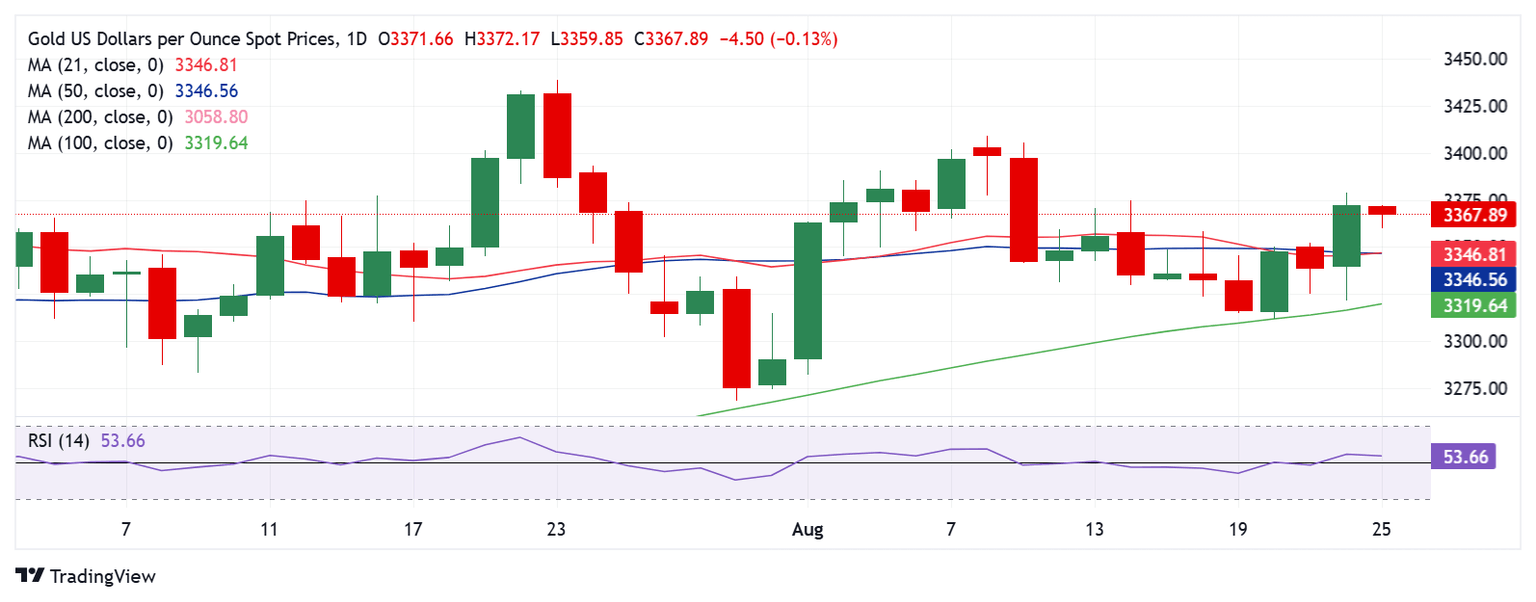Image resolution: width=1536 pixels, height=602 pixels.
Task: Click the purple 53.66 RSI axis tag
Action: (1465, 458)
